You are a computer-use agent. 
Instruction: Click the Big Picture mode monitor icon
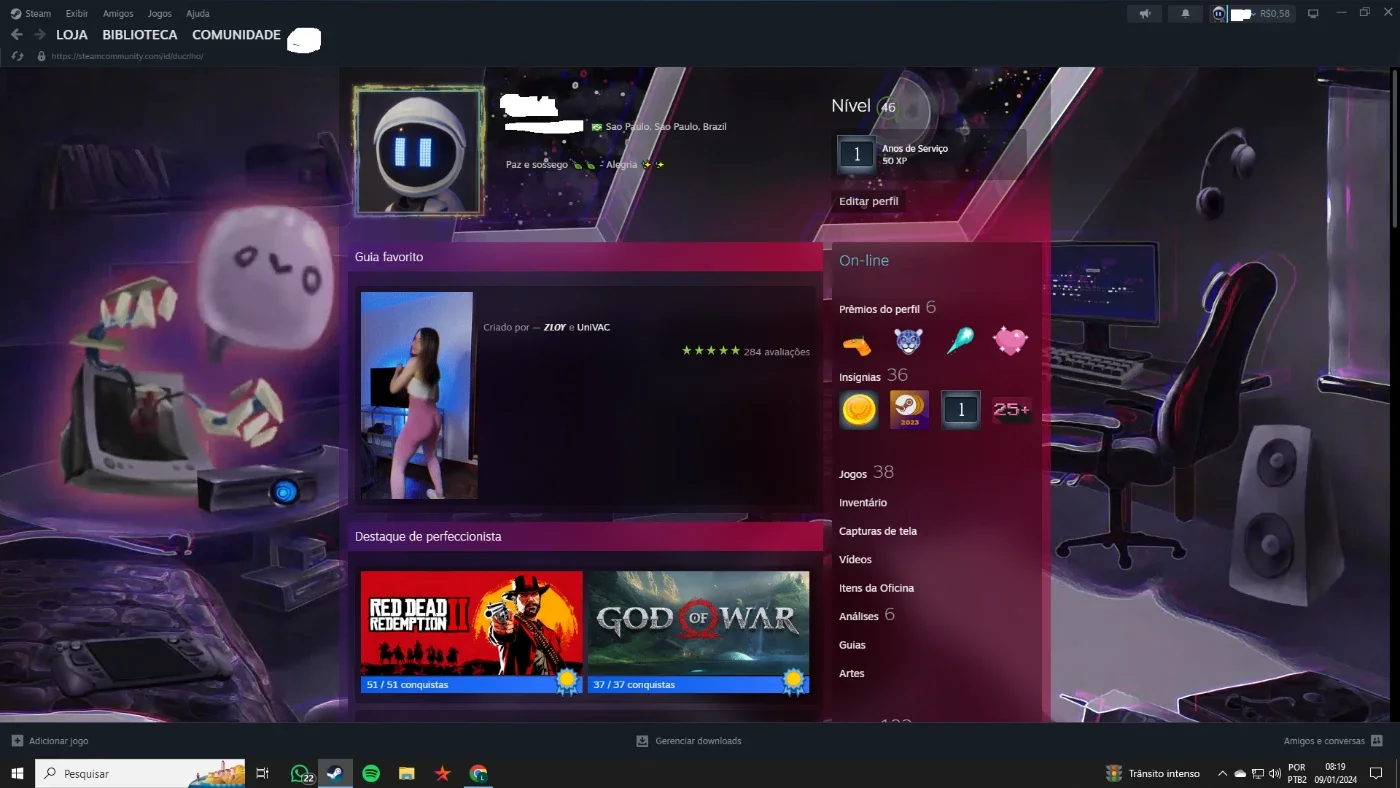pos(1313,14)
